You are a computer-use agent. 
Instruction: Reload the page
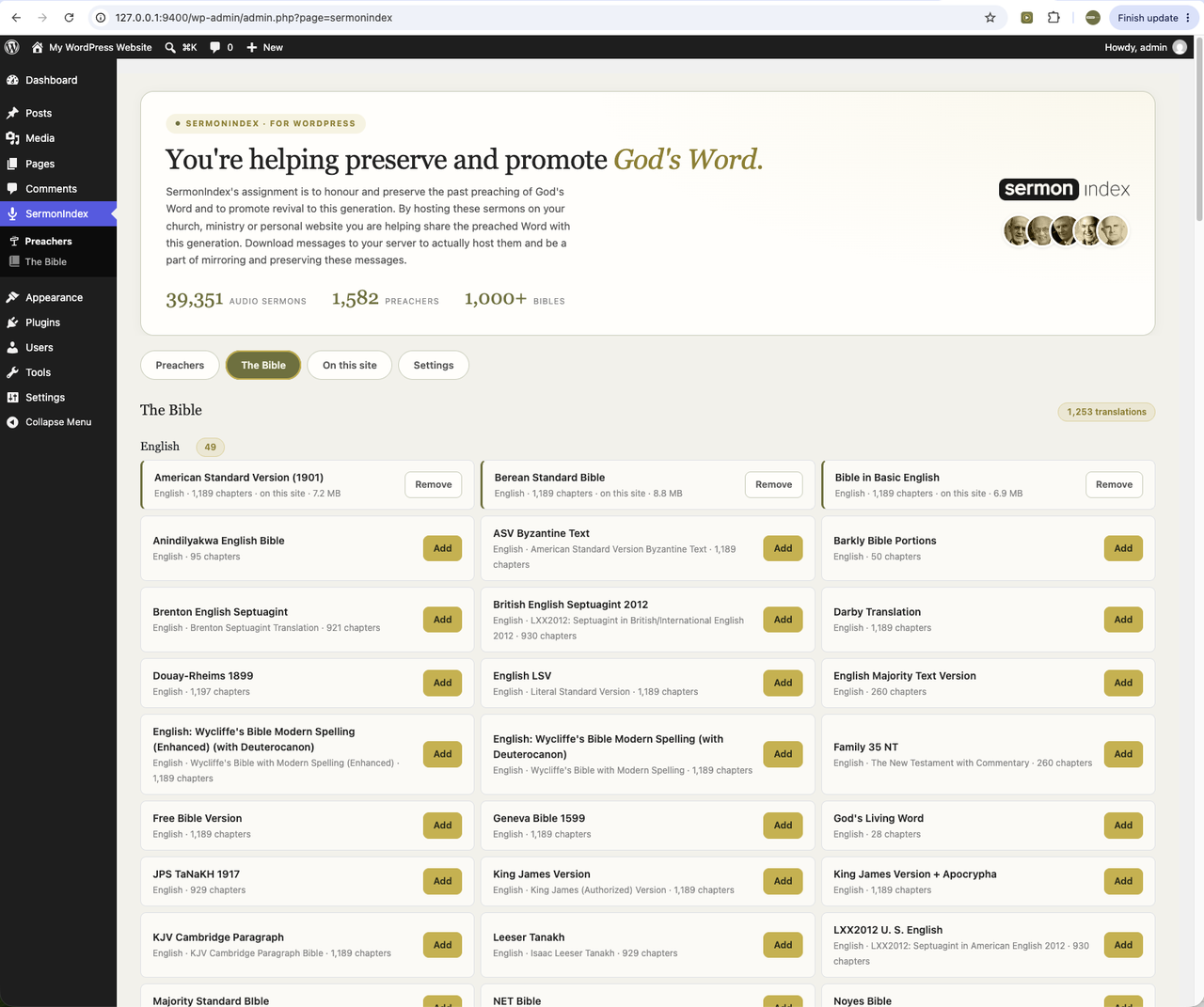(x=69, y=18)
